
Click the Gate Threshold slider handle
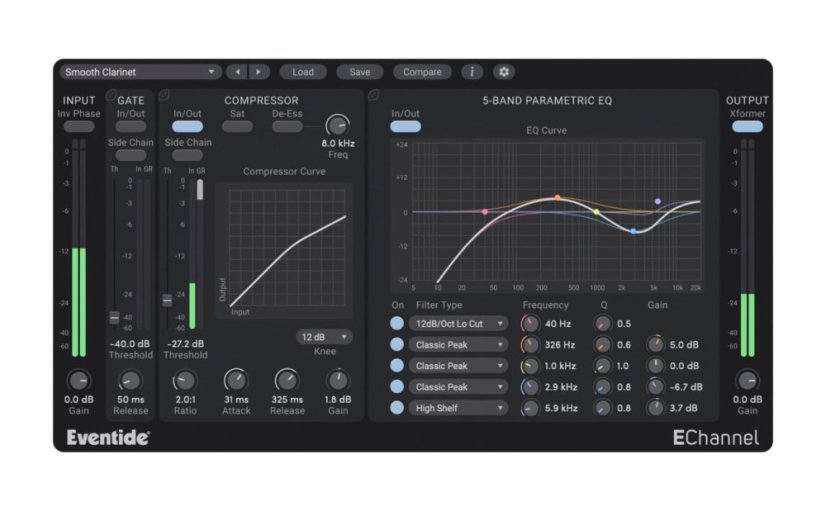click(114, 317)
